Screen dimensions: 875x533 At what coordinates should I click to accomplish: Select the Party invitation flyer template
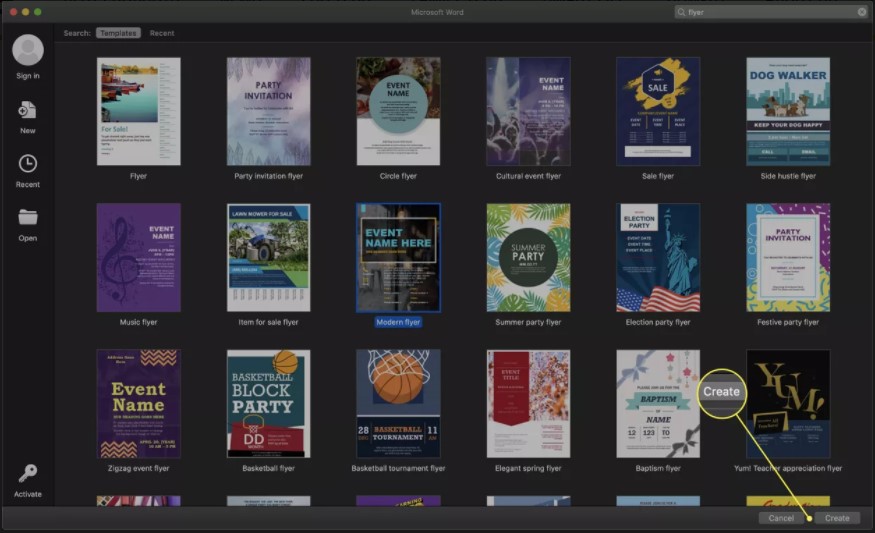[268, 111]
